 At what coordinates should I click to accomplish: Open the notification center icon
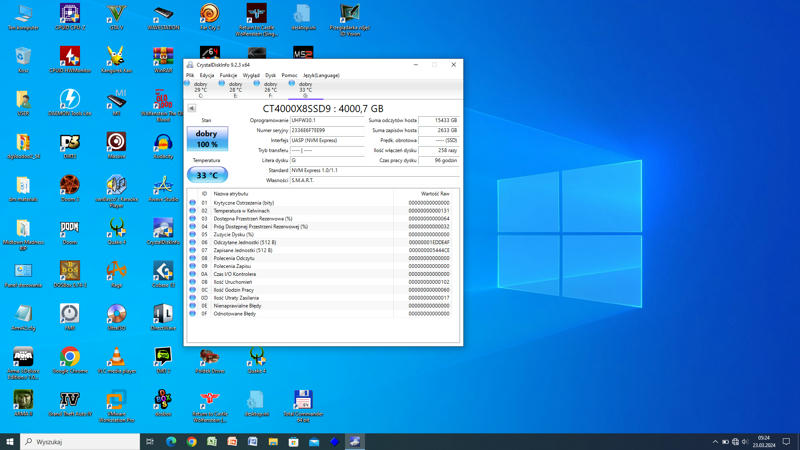786,442
